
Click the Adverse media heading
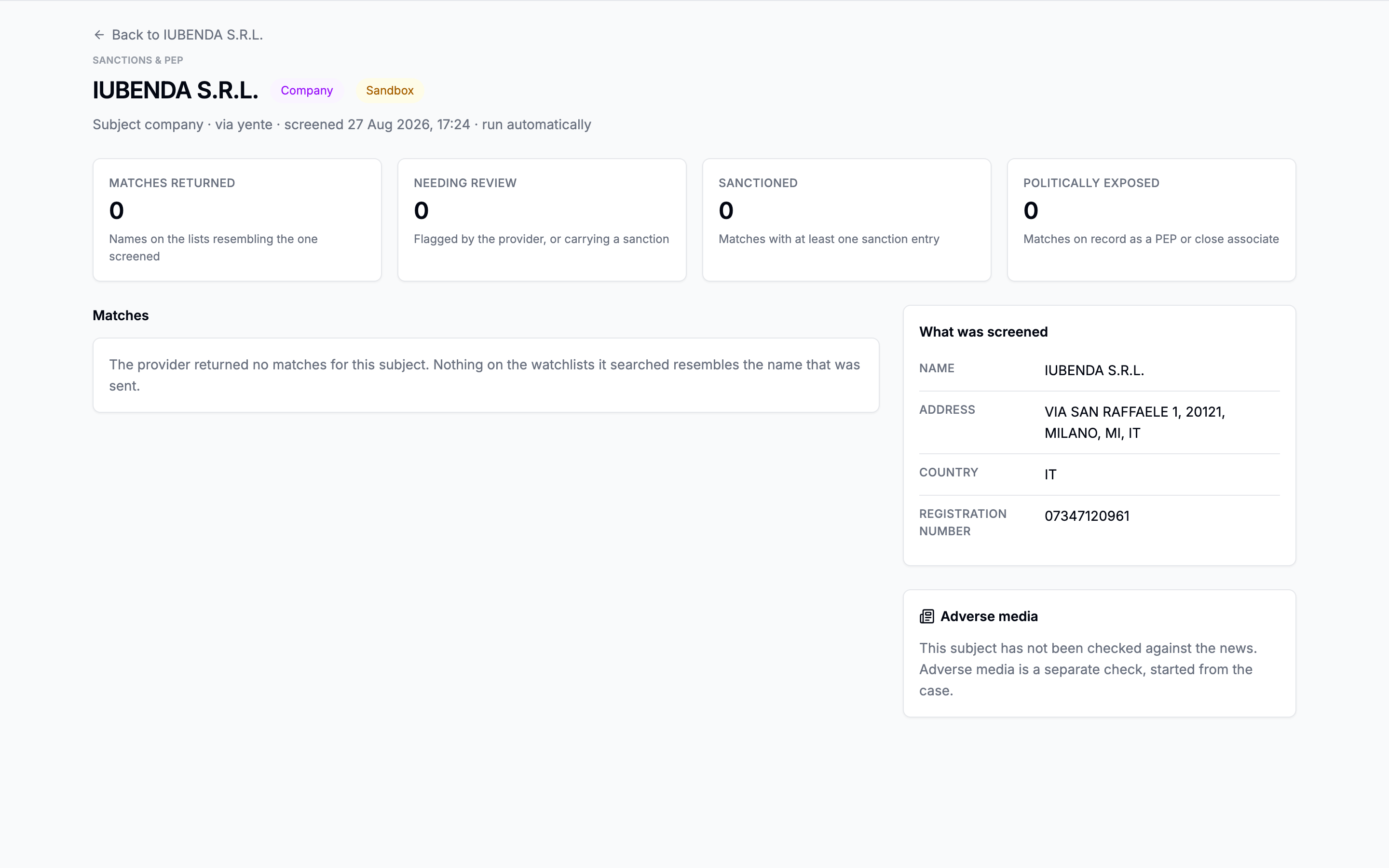[x=989, y=617]
